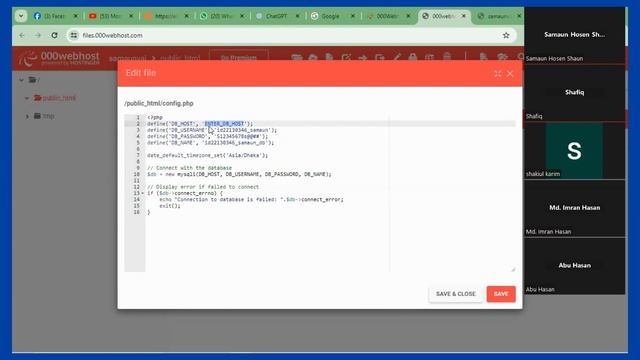Click the lock permissions icon in toolbar
This screenshot has width=640, height=360.
click(413, 58)
